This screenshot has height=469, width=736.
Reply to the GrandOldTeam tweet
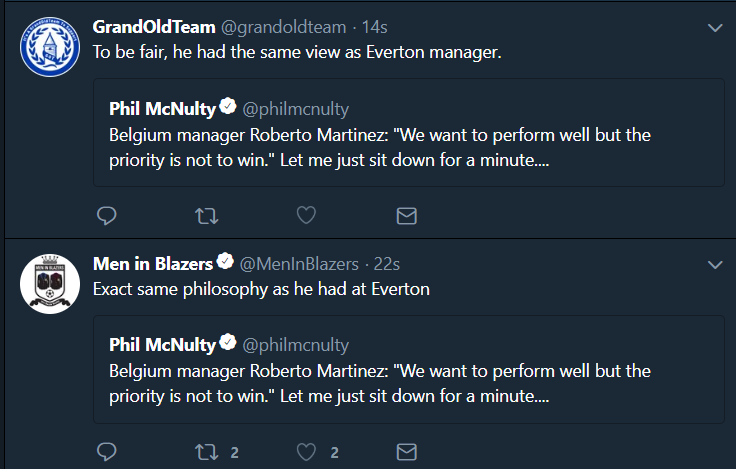[107, 216]
